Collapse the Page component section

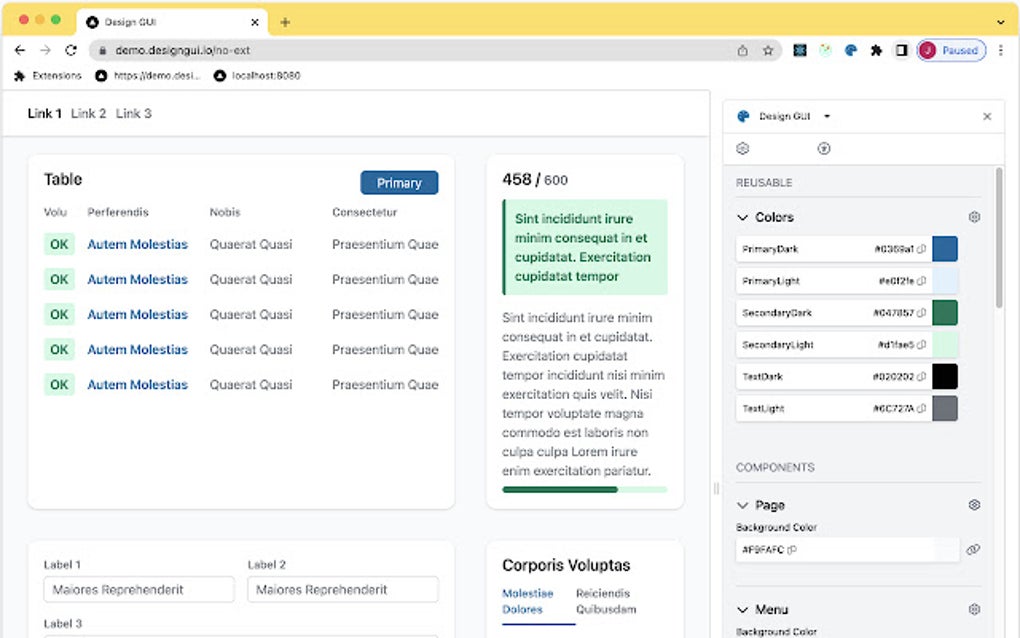[742, 505]
